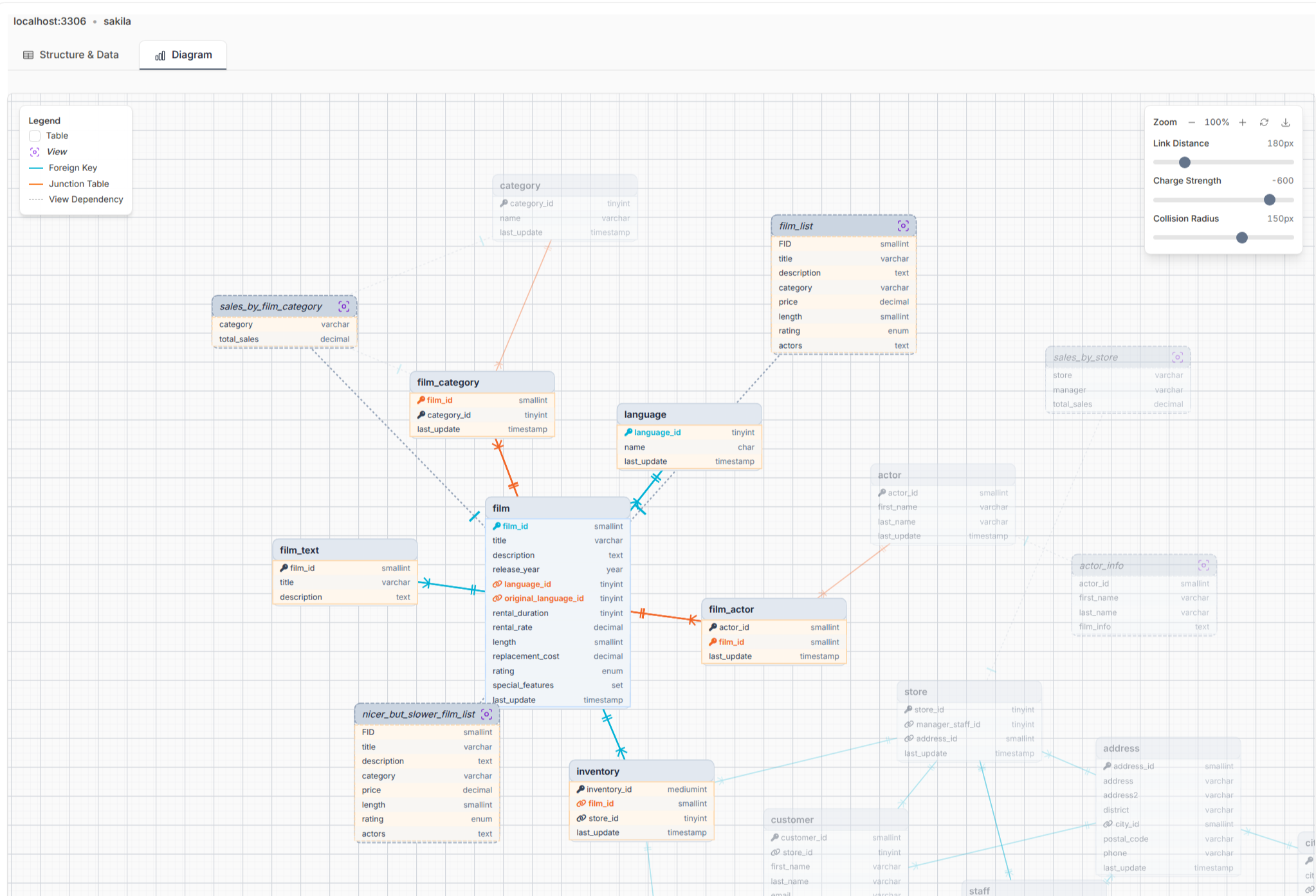Click the zoom out minus icon
Viewport: 1316px width, 896px height.
1192,122
